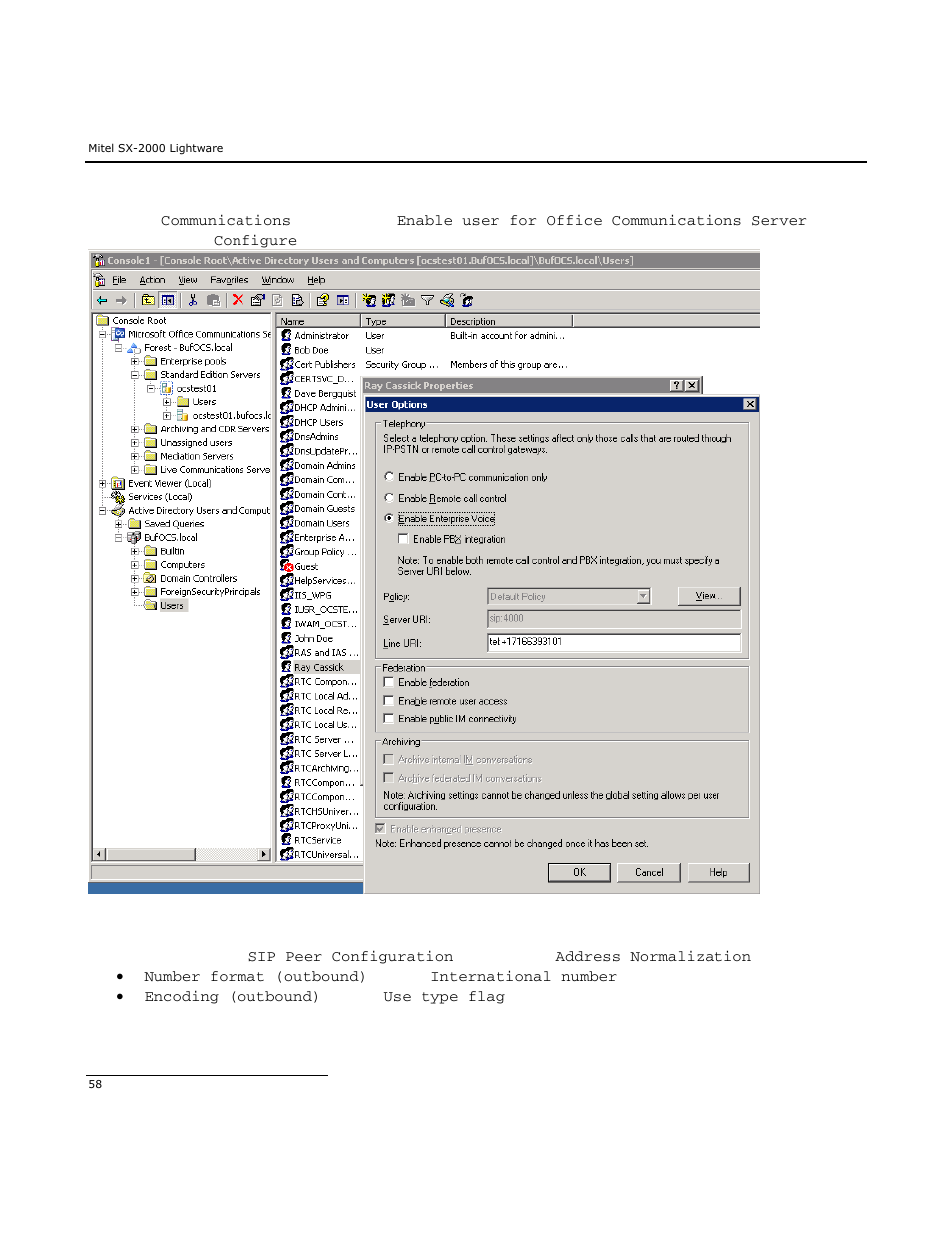
Task: Select Enable Remote call control option
Action: click(389, 498)
